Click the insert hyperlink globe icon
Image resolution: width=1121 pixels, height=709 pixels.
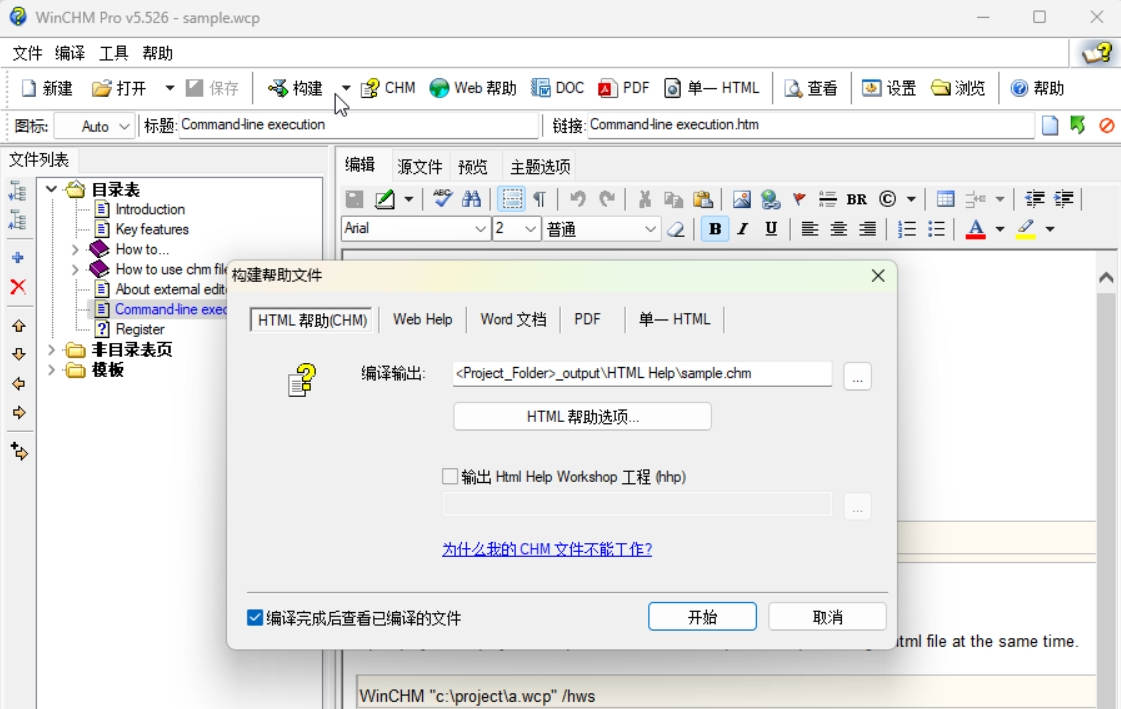click(x=770, y=199)
